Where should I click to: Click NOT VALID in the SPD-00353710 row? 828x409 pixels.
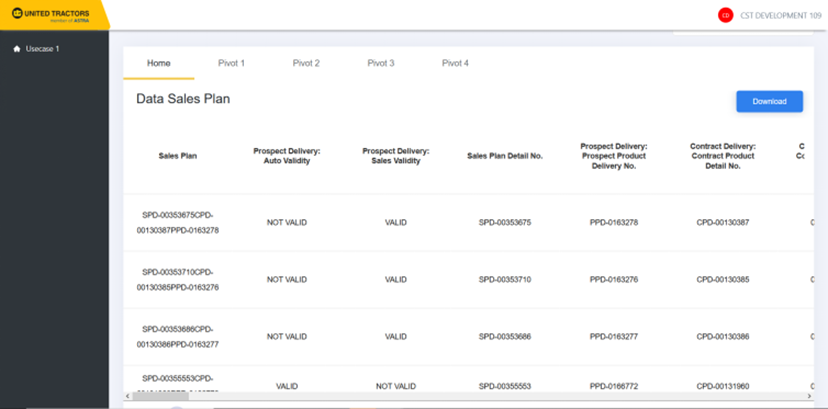[287, 280]
